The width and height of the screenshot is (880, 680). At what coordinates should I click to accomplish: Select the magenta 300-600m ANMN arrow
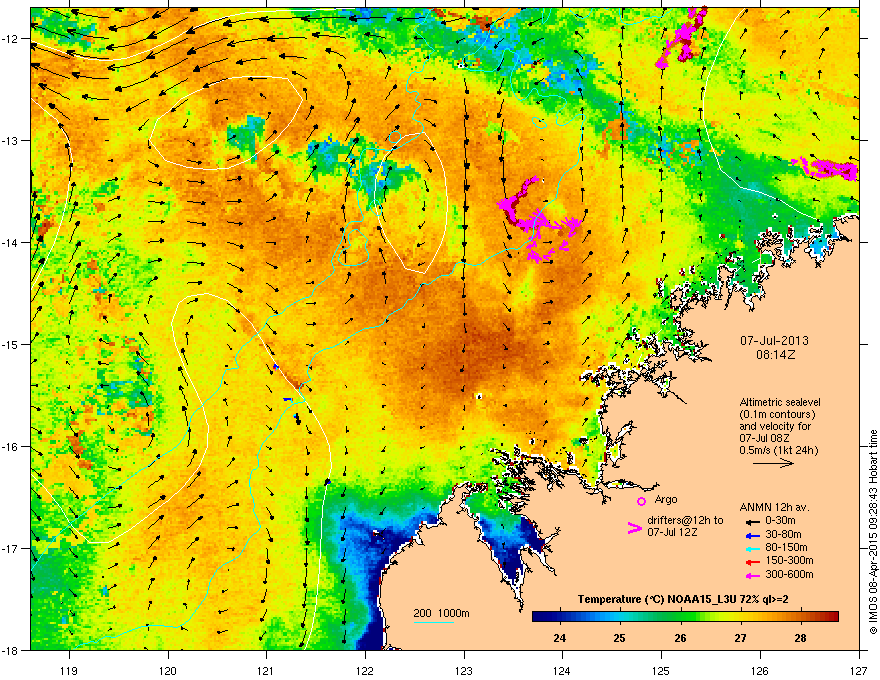[x=751, y=575]
